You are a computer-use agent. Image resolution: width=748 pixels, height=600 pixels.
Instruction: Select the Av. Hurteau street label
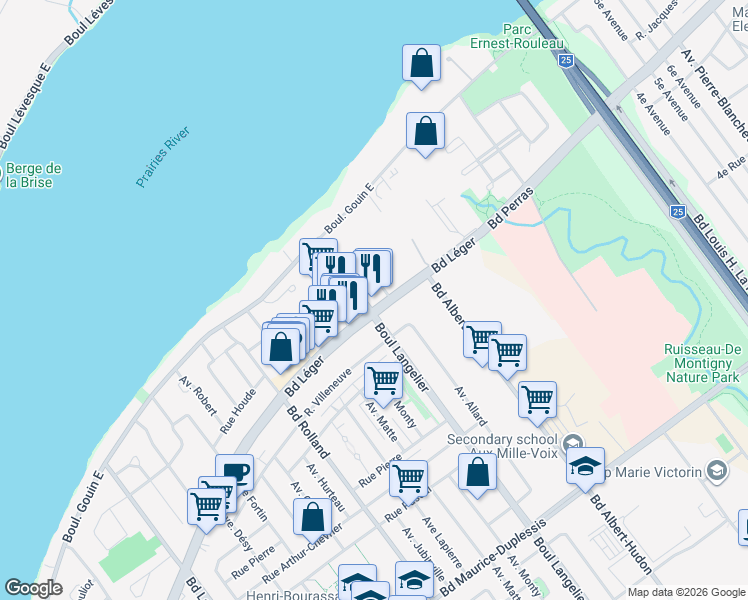click(x=326, y=487)
